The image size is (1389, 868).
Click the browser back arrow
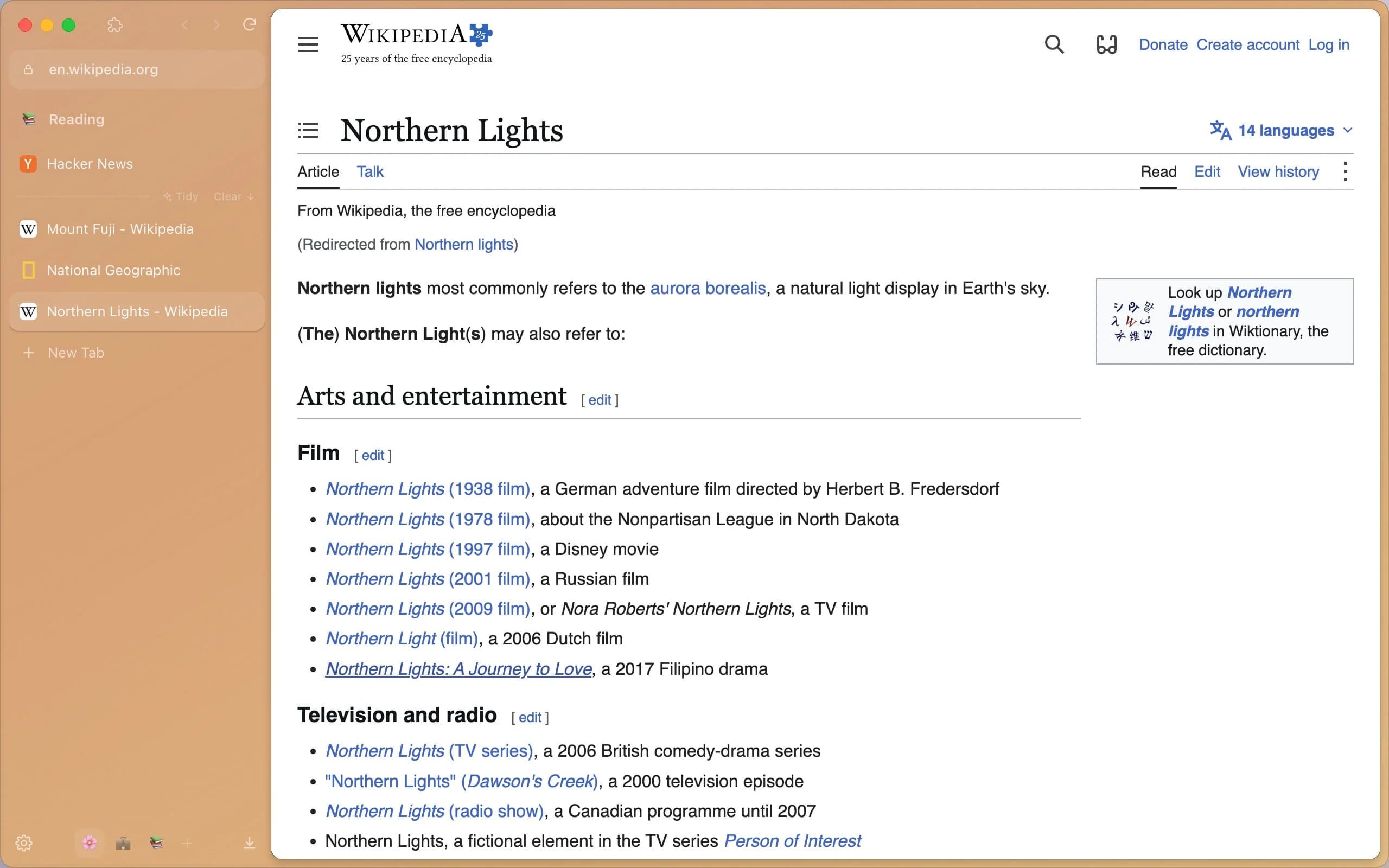[x=185, y=25]
